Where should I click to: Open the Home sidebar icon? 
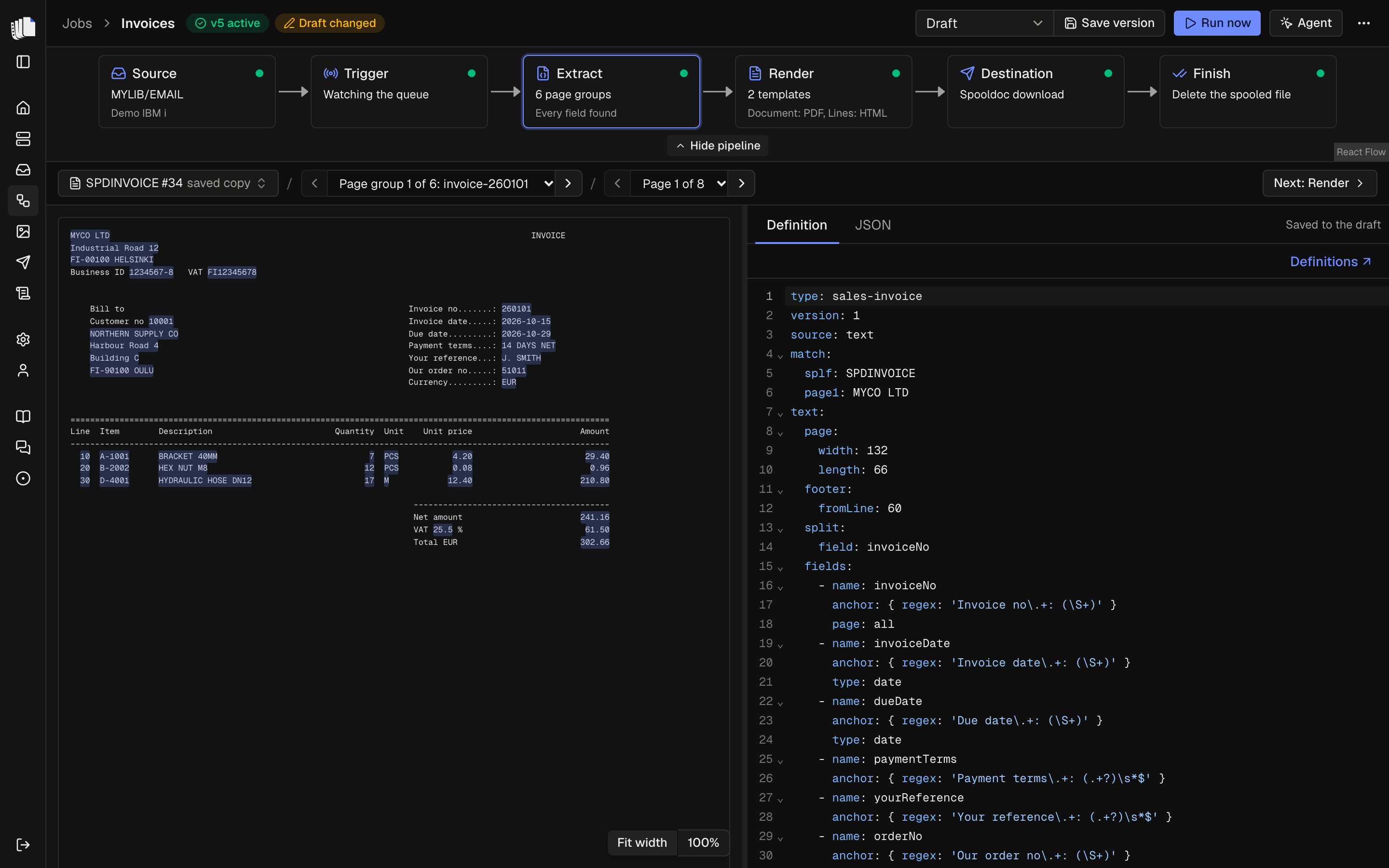tap(23, 108)
